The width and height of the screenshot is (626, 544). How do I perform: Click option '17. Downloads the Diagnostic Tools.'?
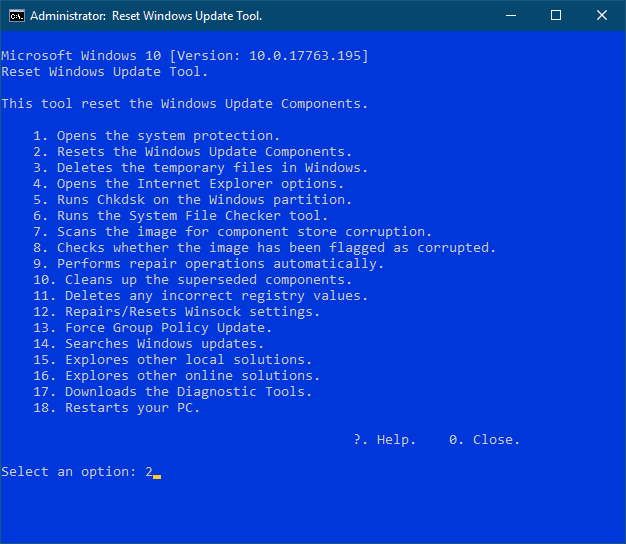click(x=172, y=392)
